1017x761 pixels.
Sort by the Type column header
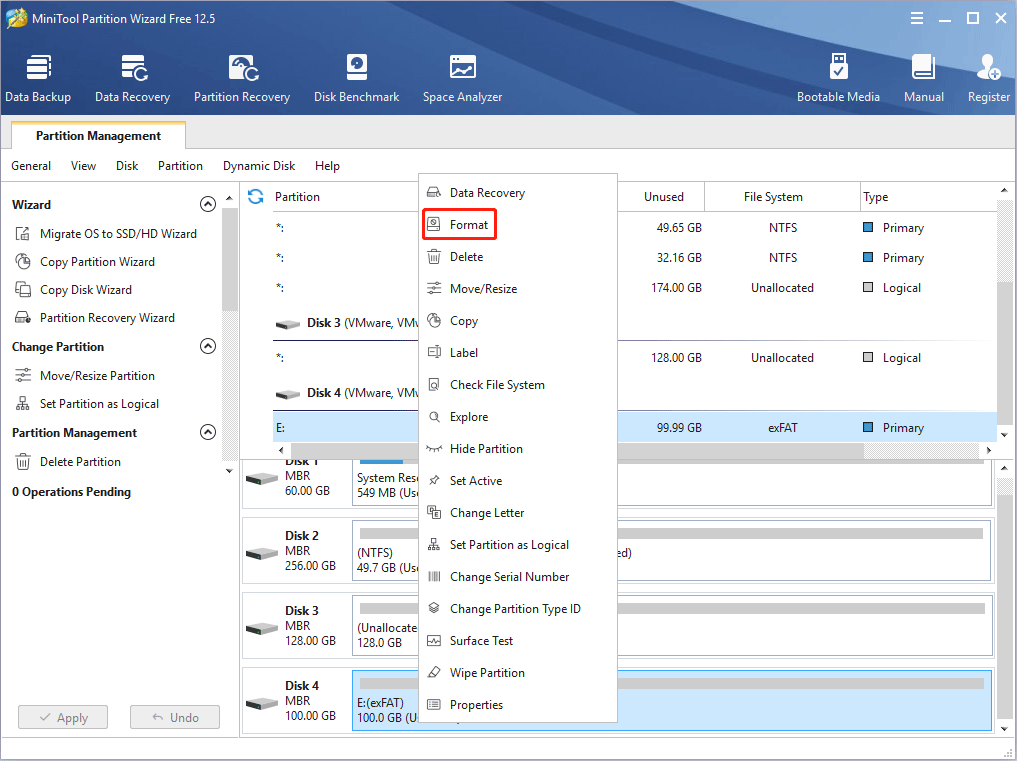[x=929, y=197]
